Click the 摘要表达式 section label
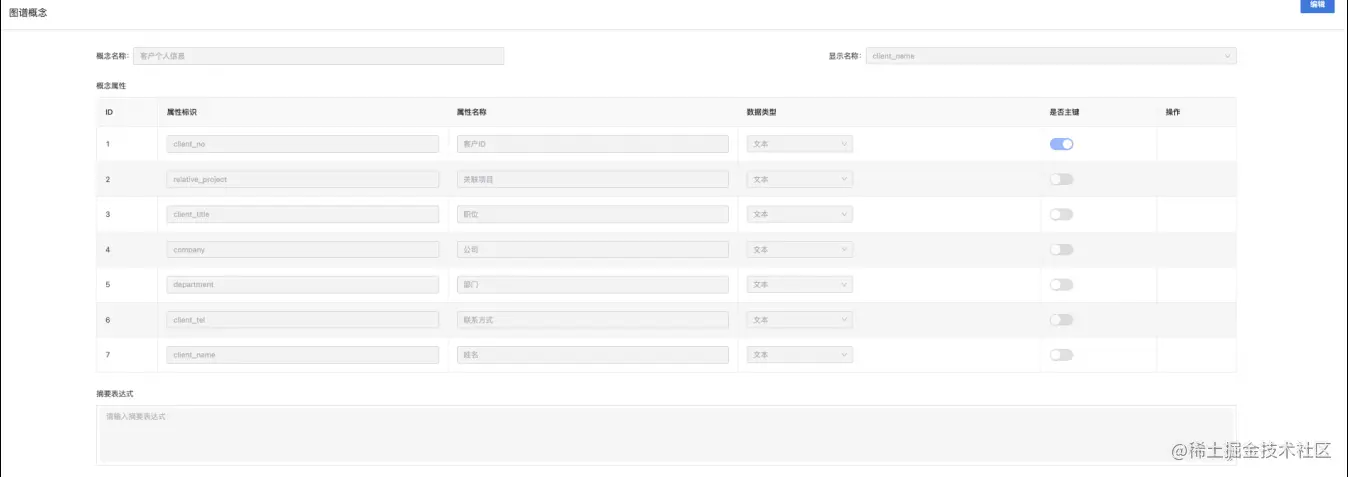The width and height of the screenshot is (1348, 477). click(113, 394)
